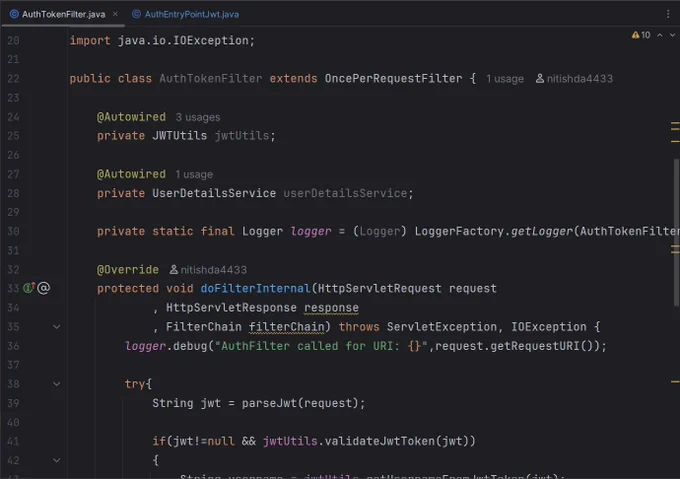The height and width of the screenshot is (479, 680).
Task: Click the underlined 'filterChain' parameter
Action: point(287,326)
